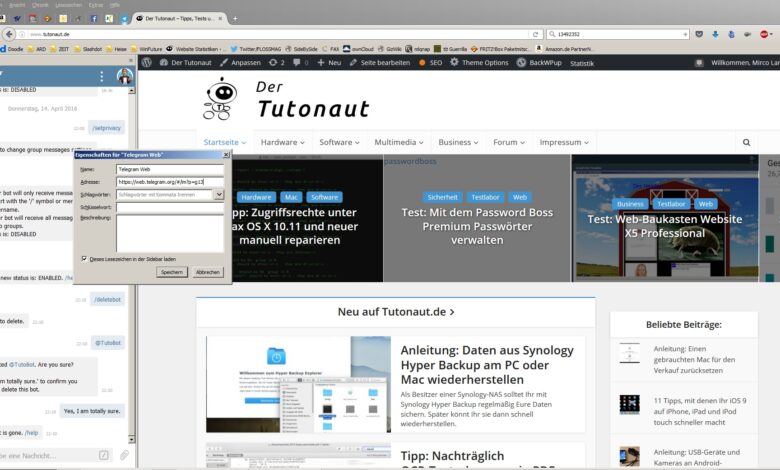Click the Speichern button in the dialog
Viewport: 780px width, 470px height.
[171, 272]
